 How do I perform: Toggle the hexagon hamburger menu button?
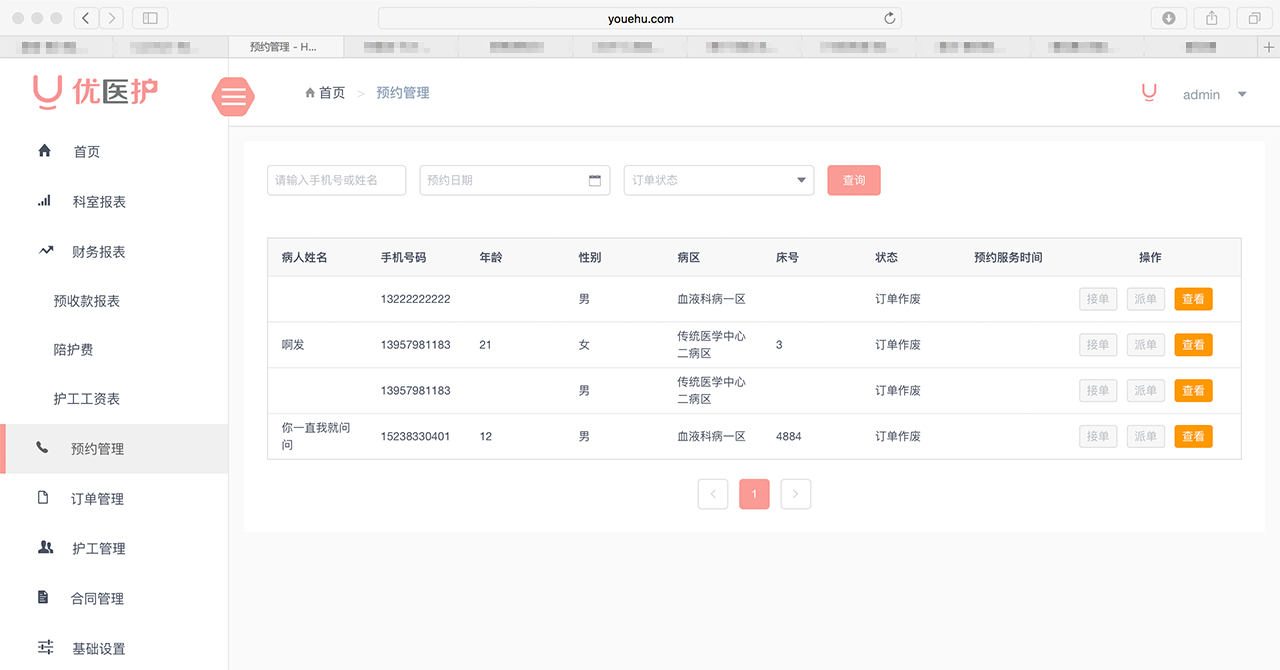tap(234, 97)
